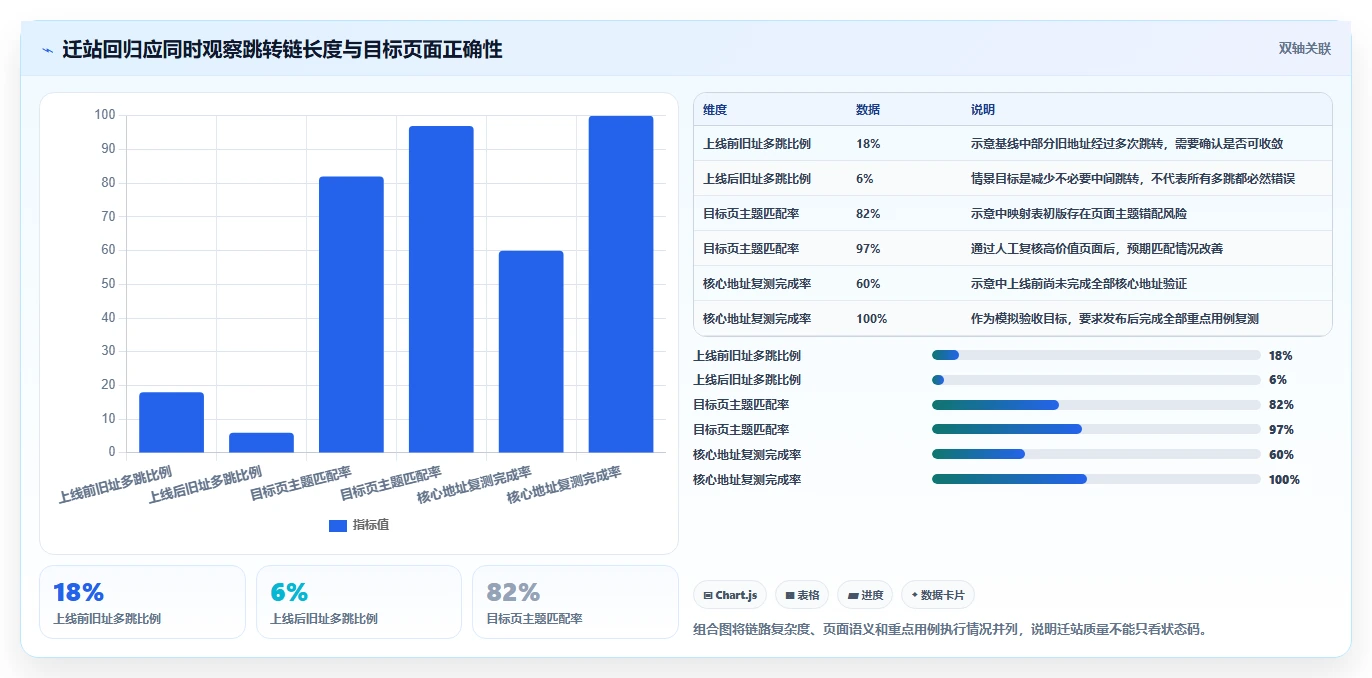The height and width of the screenshot is (678, 1372).
Task: Click the 100% value beside the progress bars
Action: pos(1284,479)
